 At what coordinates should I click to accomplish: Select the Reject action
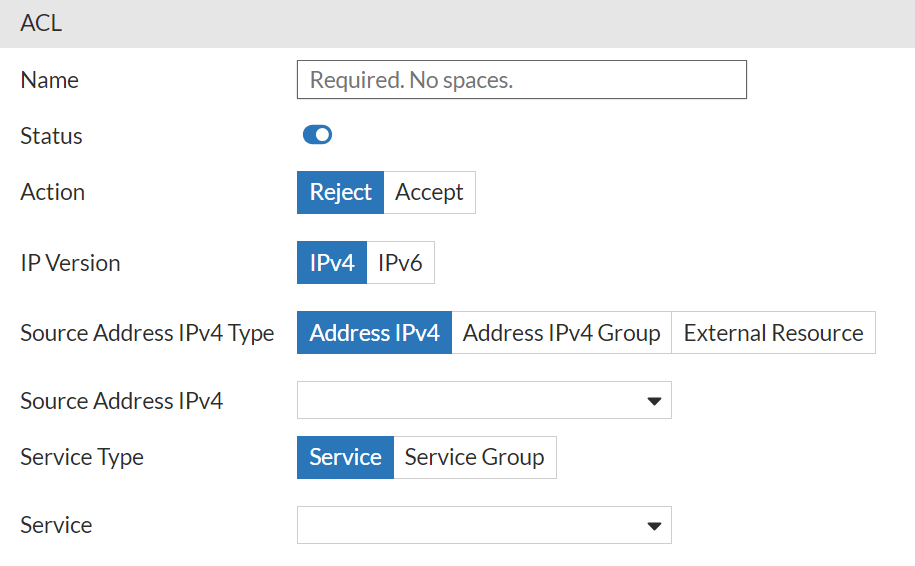pos(340,193)
